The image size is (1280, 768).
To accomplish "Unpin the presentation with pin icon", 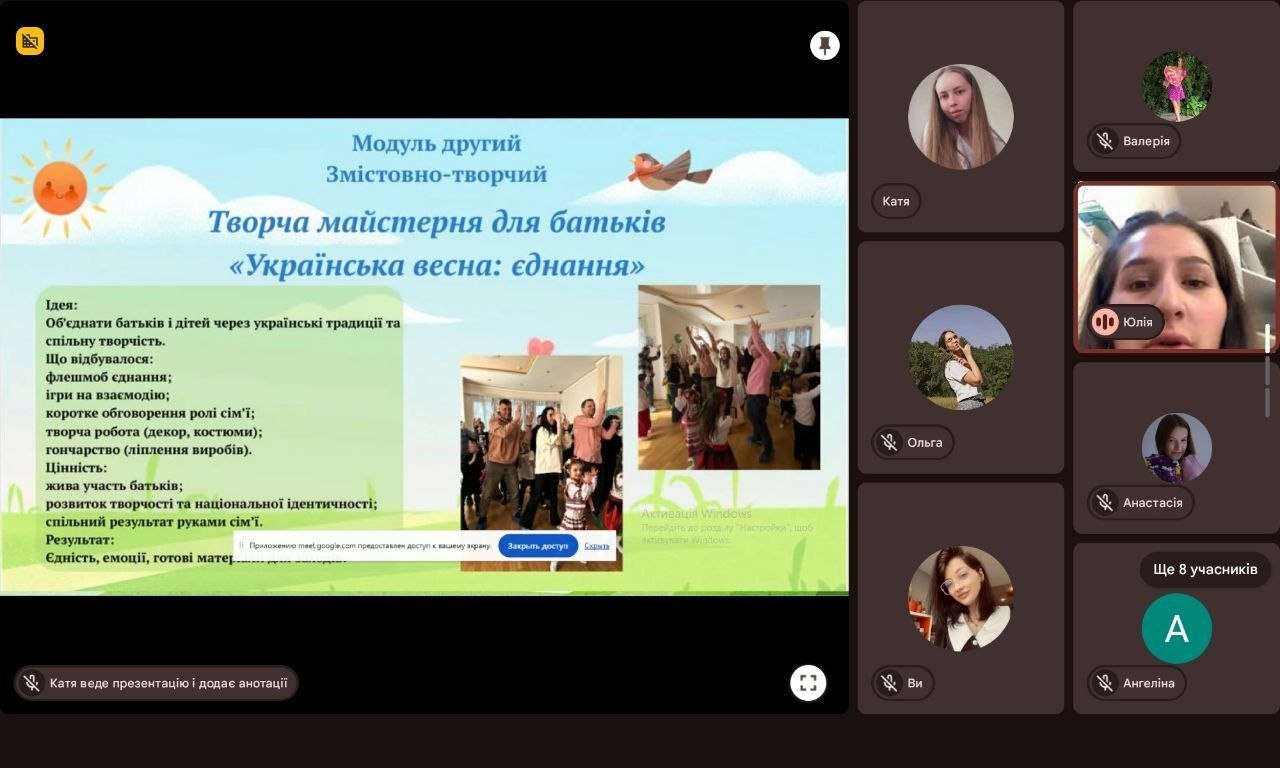I will pos(824,45).
